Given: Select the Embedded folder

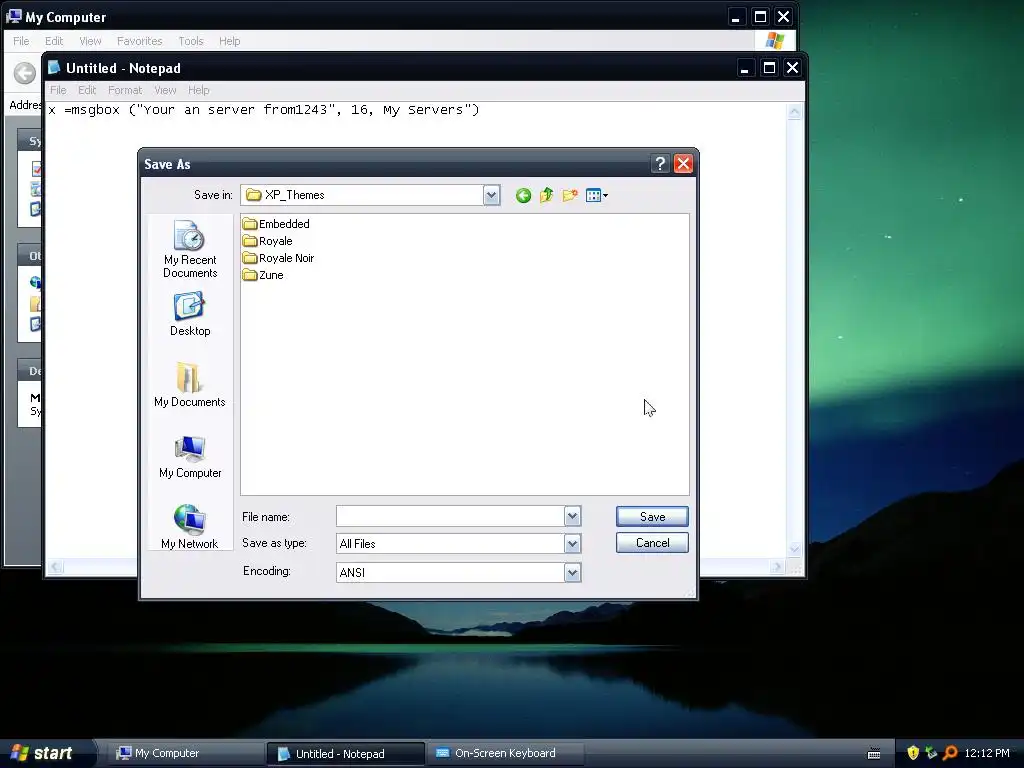Looking at the screenshot, I should coord(276,224).
